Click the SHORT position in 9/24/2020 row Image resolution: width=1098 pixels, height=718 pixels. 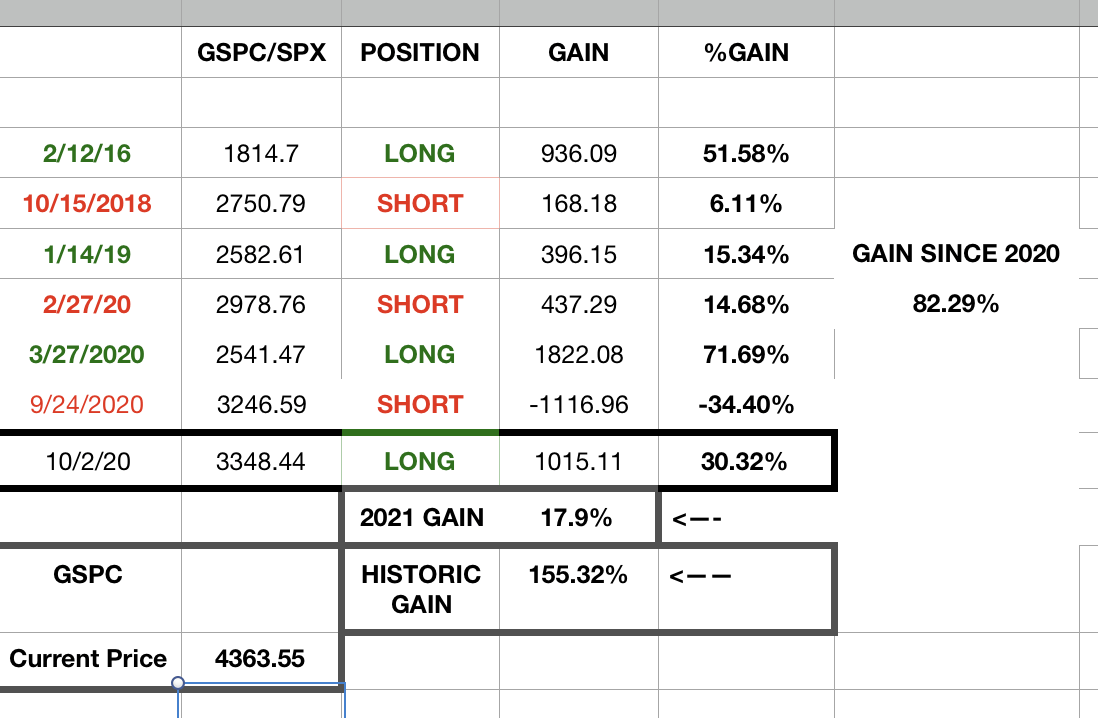pos(420,405)
